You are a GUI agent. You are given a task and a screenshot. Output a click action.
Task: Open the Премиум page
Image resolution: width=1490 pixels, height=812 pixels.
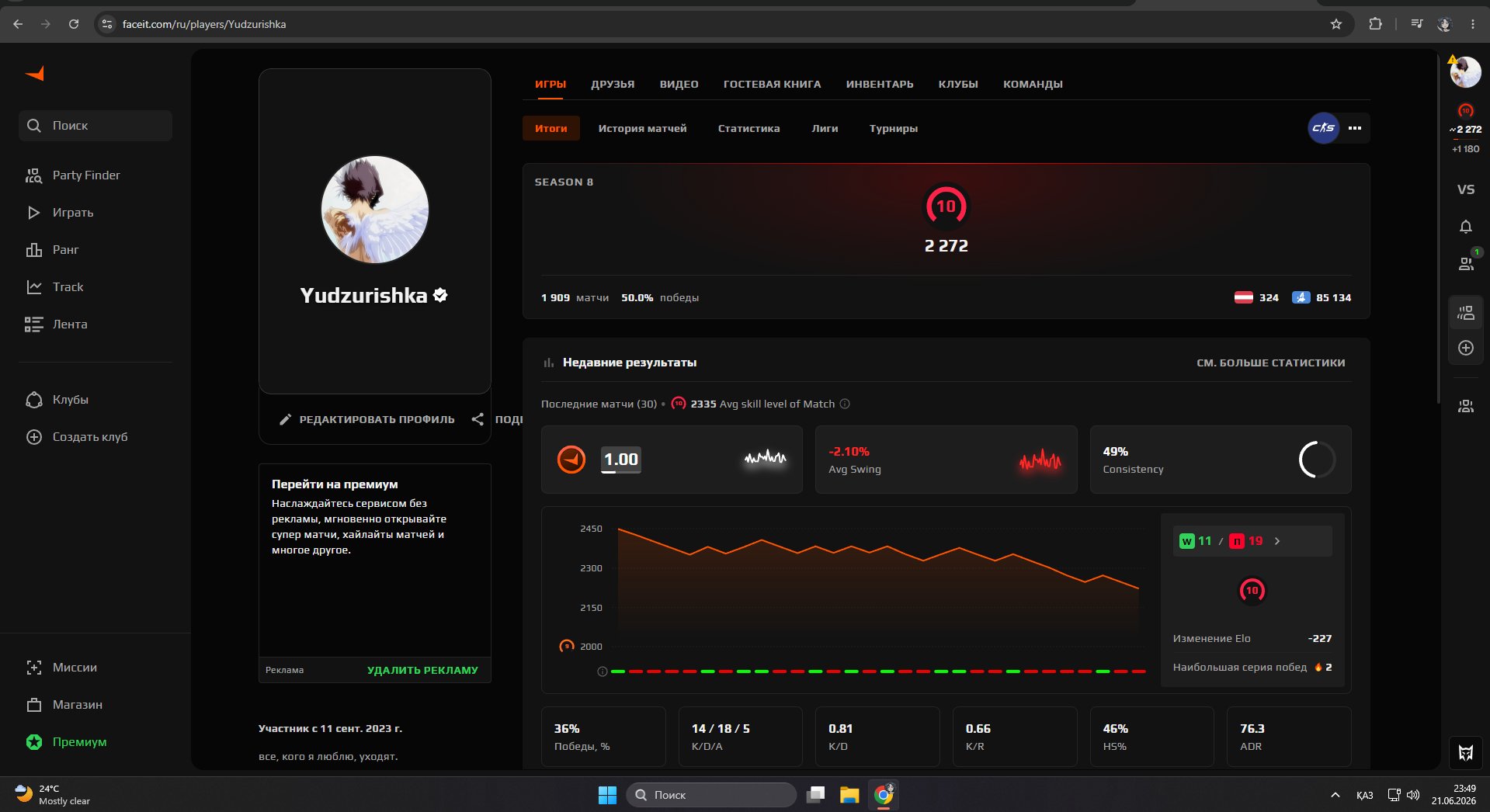pos(66,742)
